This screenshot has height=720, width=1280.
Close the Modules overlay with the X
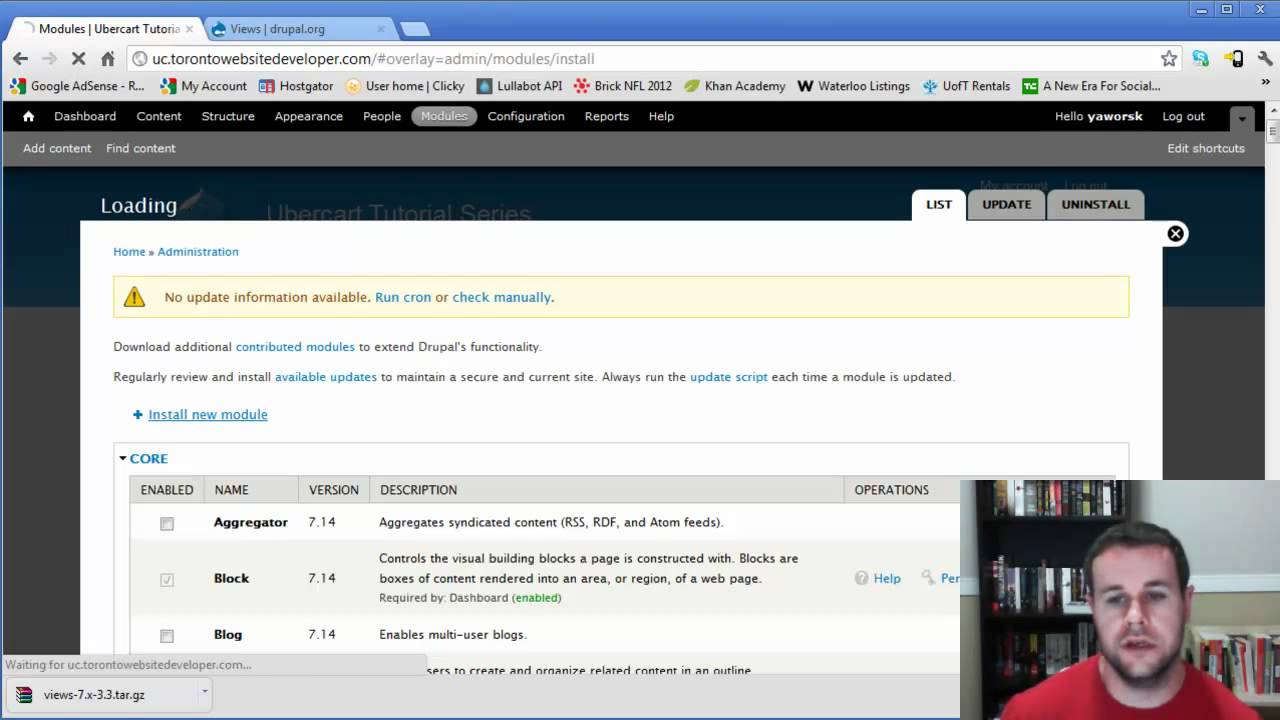click(1176, 234)
